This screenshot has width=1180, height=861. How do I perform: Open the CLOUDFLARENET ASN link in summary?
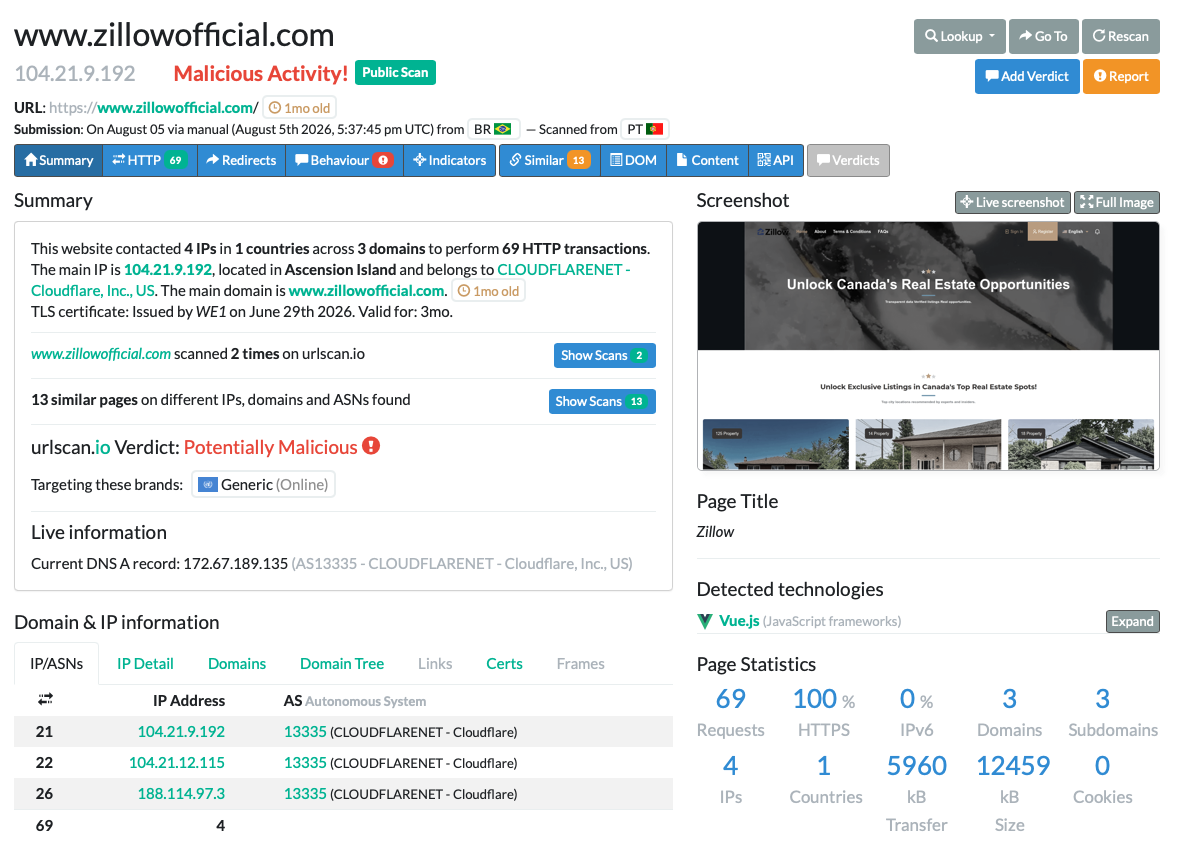tap(564, 269)
